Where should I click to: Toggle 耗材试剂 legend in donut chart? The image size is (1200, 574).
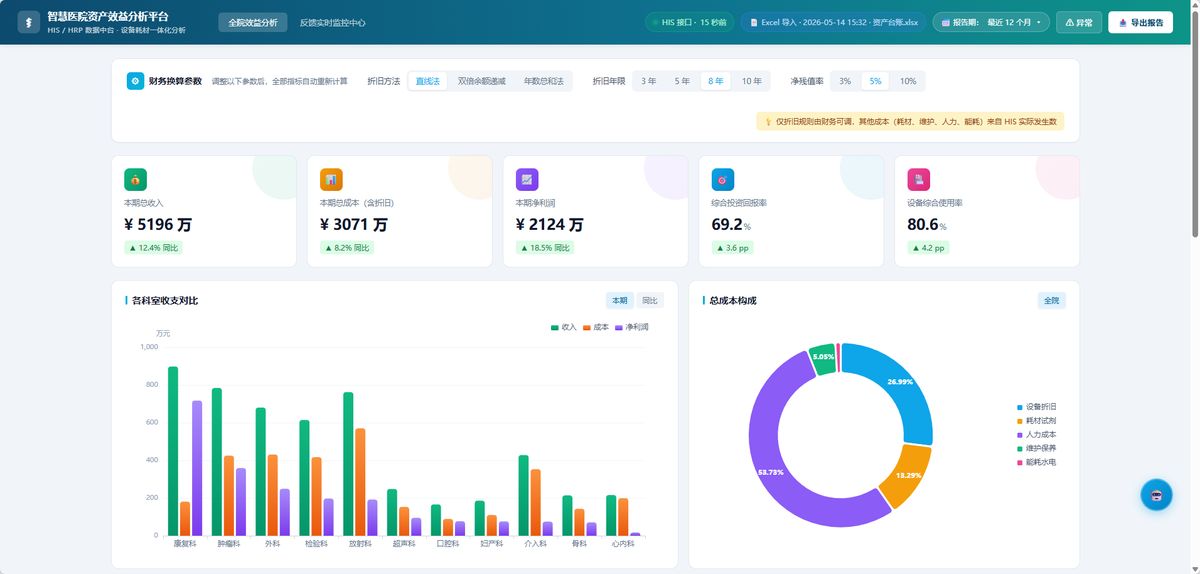pyautogui.click(x=1037, y=421)
